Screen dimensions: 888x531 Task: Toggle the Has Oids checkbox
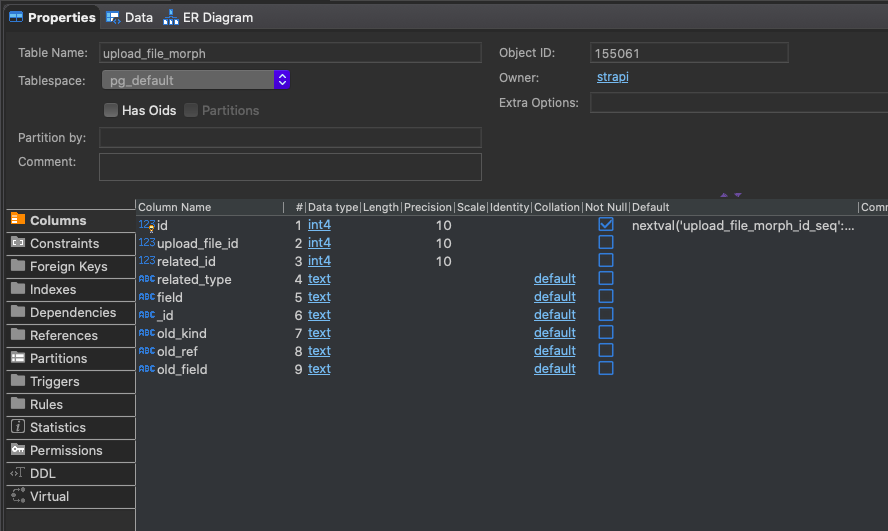pyautogui.click(x=111, y=110)
